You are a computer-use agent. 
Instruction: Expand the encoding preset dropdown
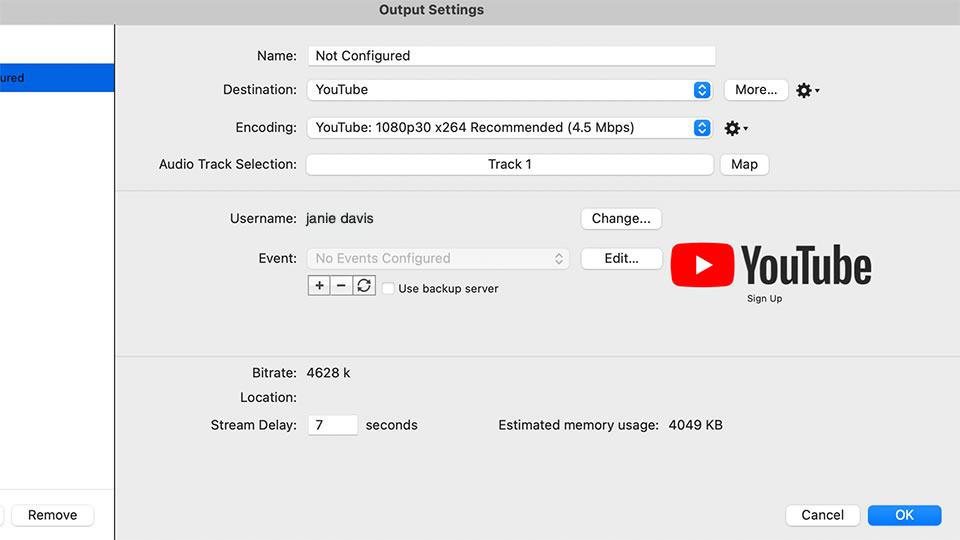509,127
